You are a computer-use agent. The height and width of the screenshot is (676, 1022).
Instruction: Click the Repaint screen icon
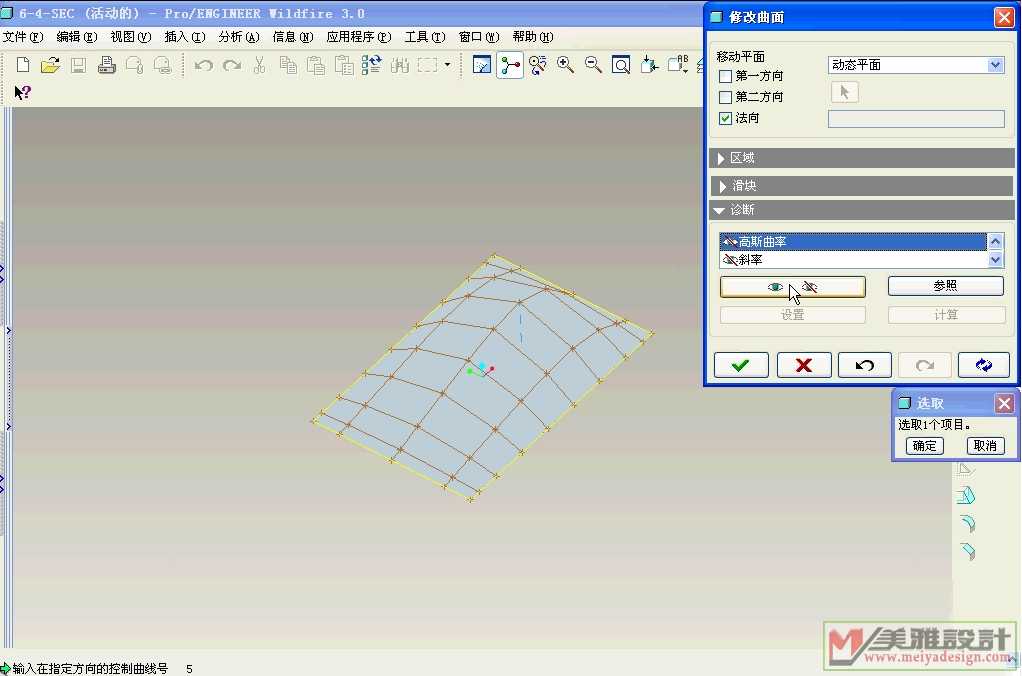[482, 65]
